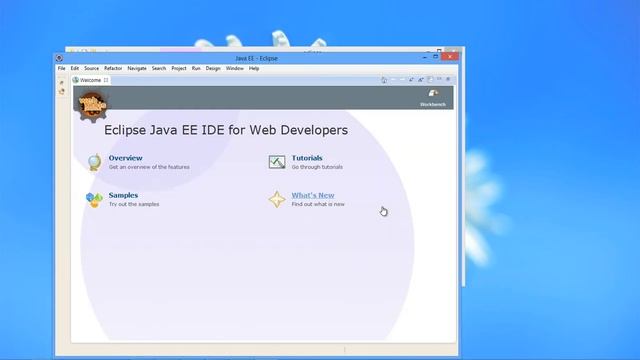Screen dimensions: 640x360
Task: Open the Search menu
Action: [159, 69]
